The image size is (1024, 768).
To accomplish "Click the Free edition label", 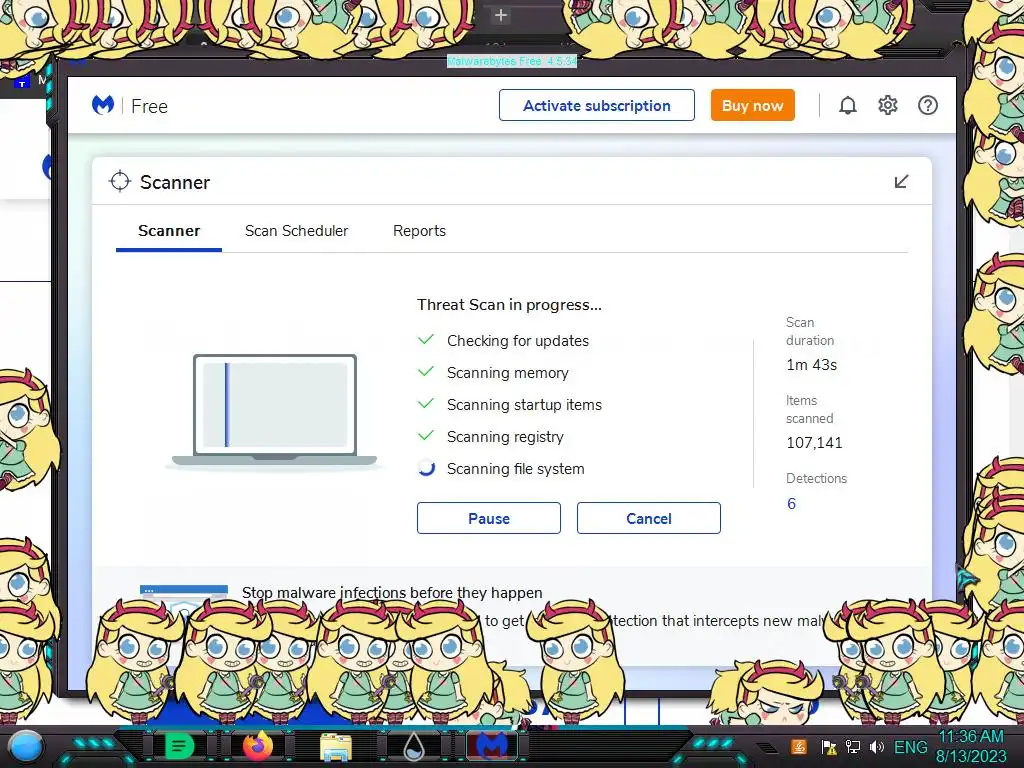I will coord(150,106).
